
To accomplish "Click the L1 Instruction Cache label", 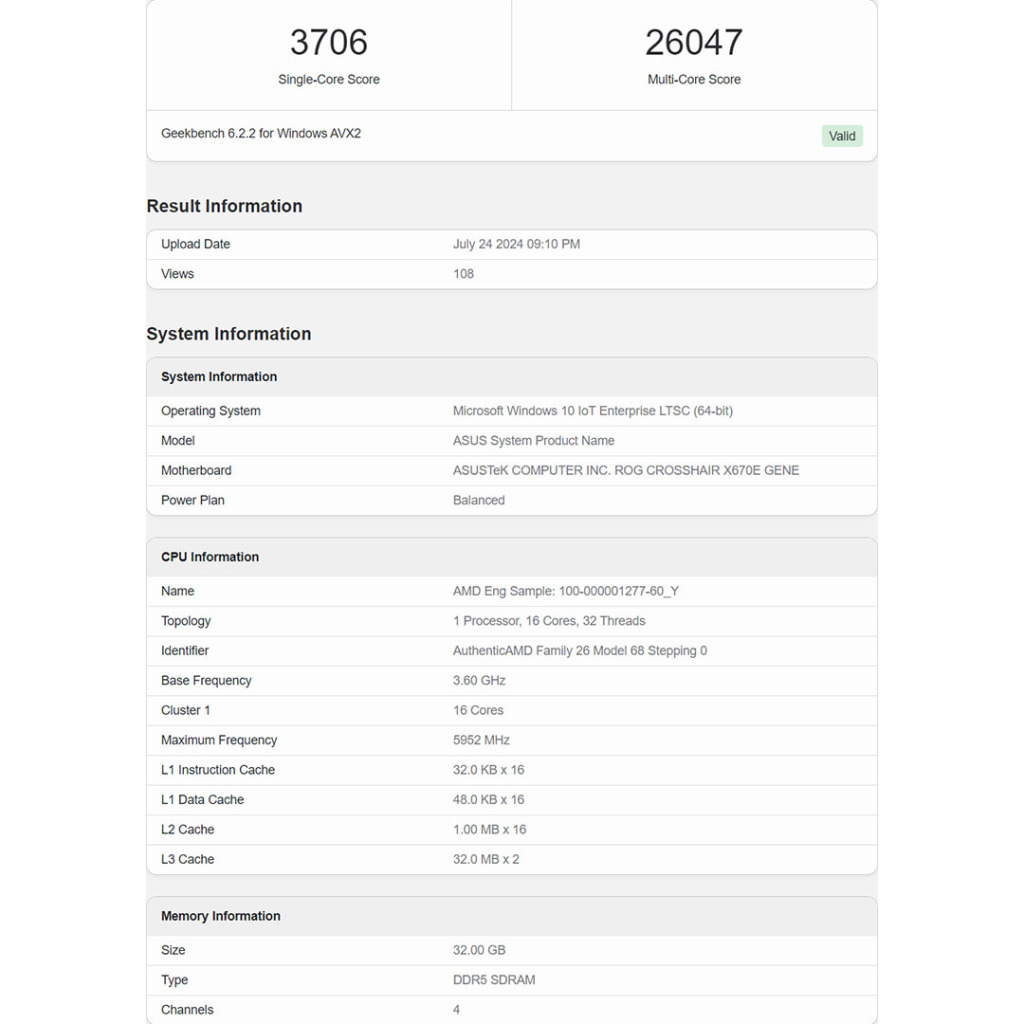I will point(217,770).
